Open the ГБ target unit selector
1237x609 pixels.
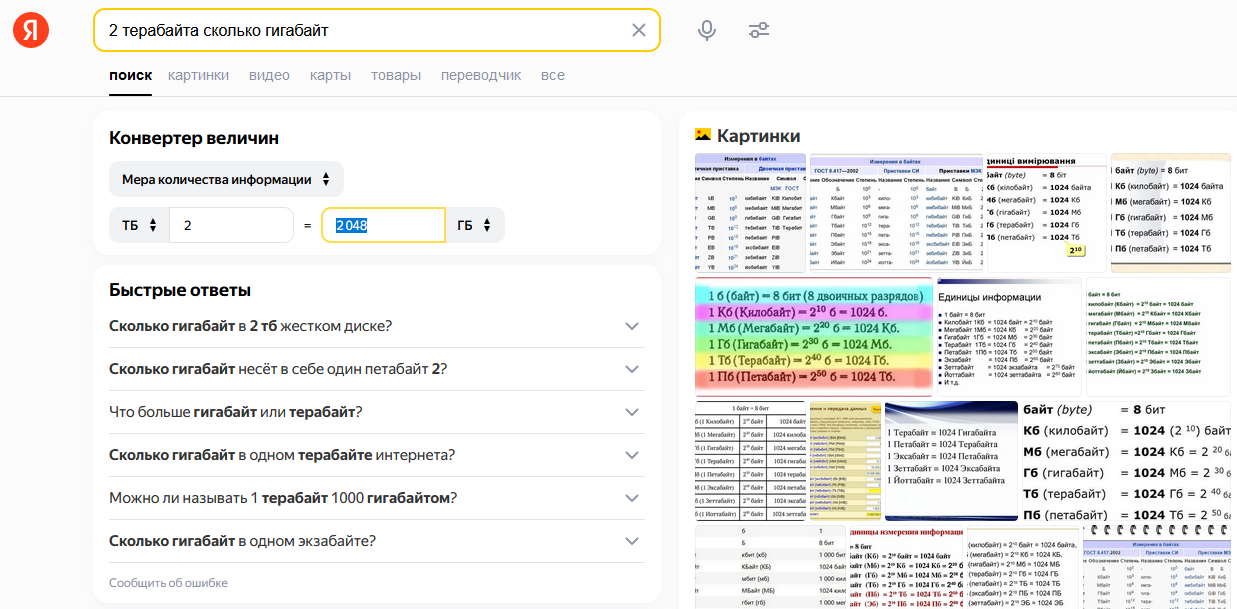coord(474,226)
